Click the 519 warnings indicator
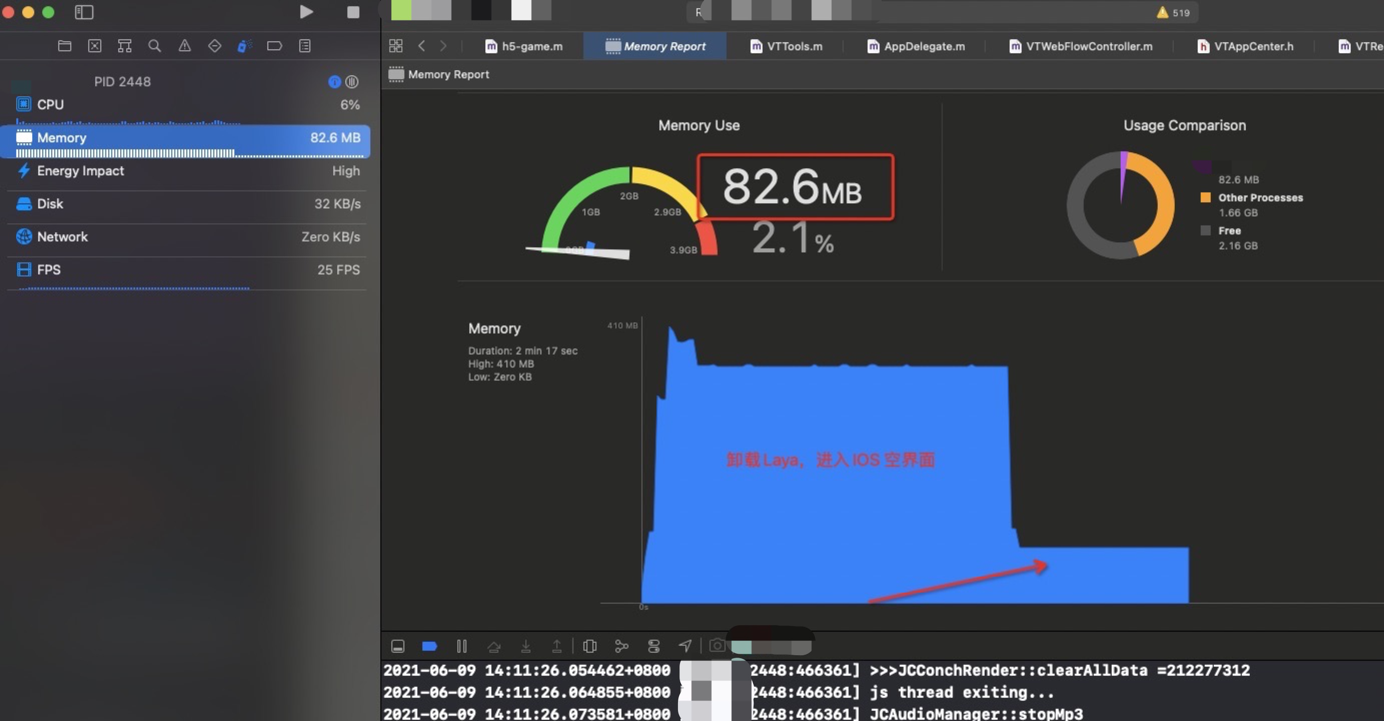Viewport: 1384px width, 721px height. 1173,13
